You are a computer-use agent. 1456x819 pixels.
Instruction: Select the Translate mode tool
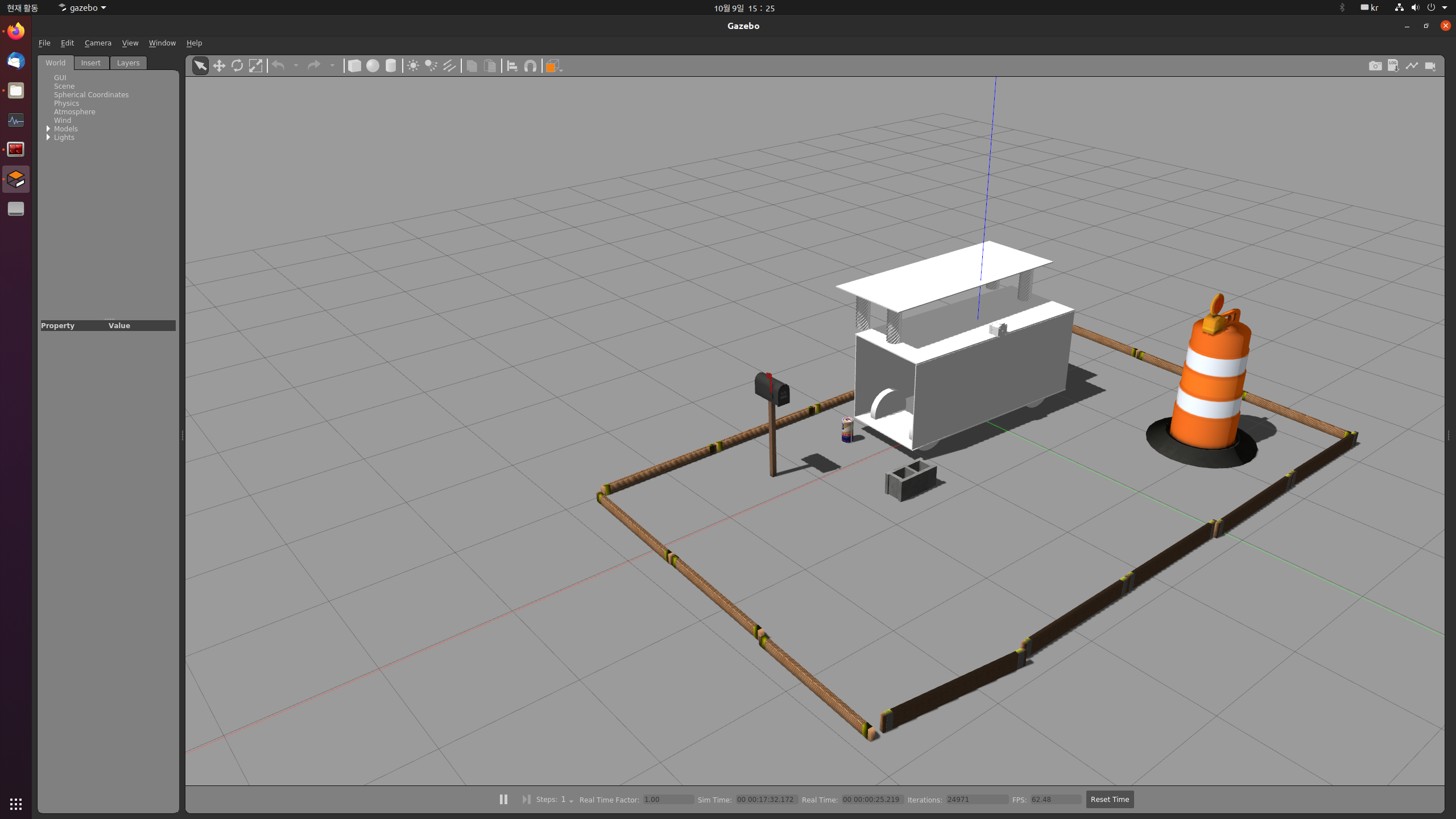tap(219, 66)
